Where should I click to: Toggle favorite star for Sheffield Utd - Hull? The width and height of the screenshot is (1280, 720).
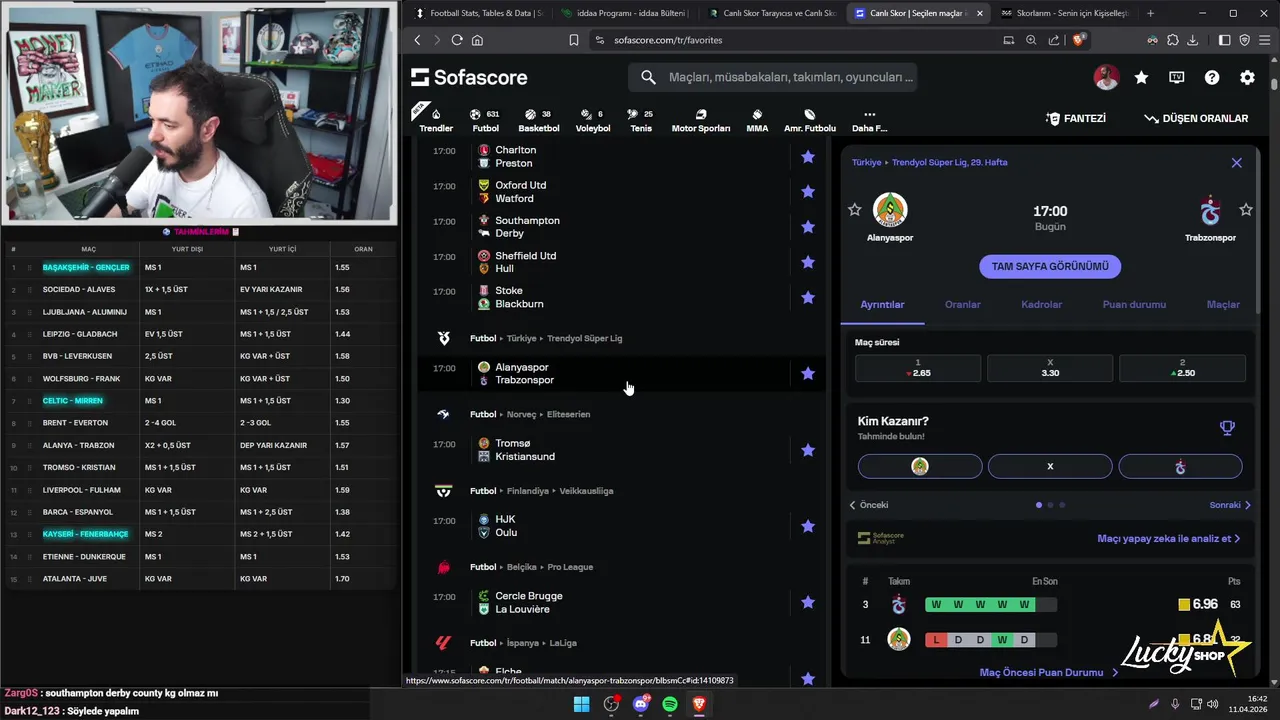coord(808,262)
